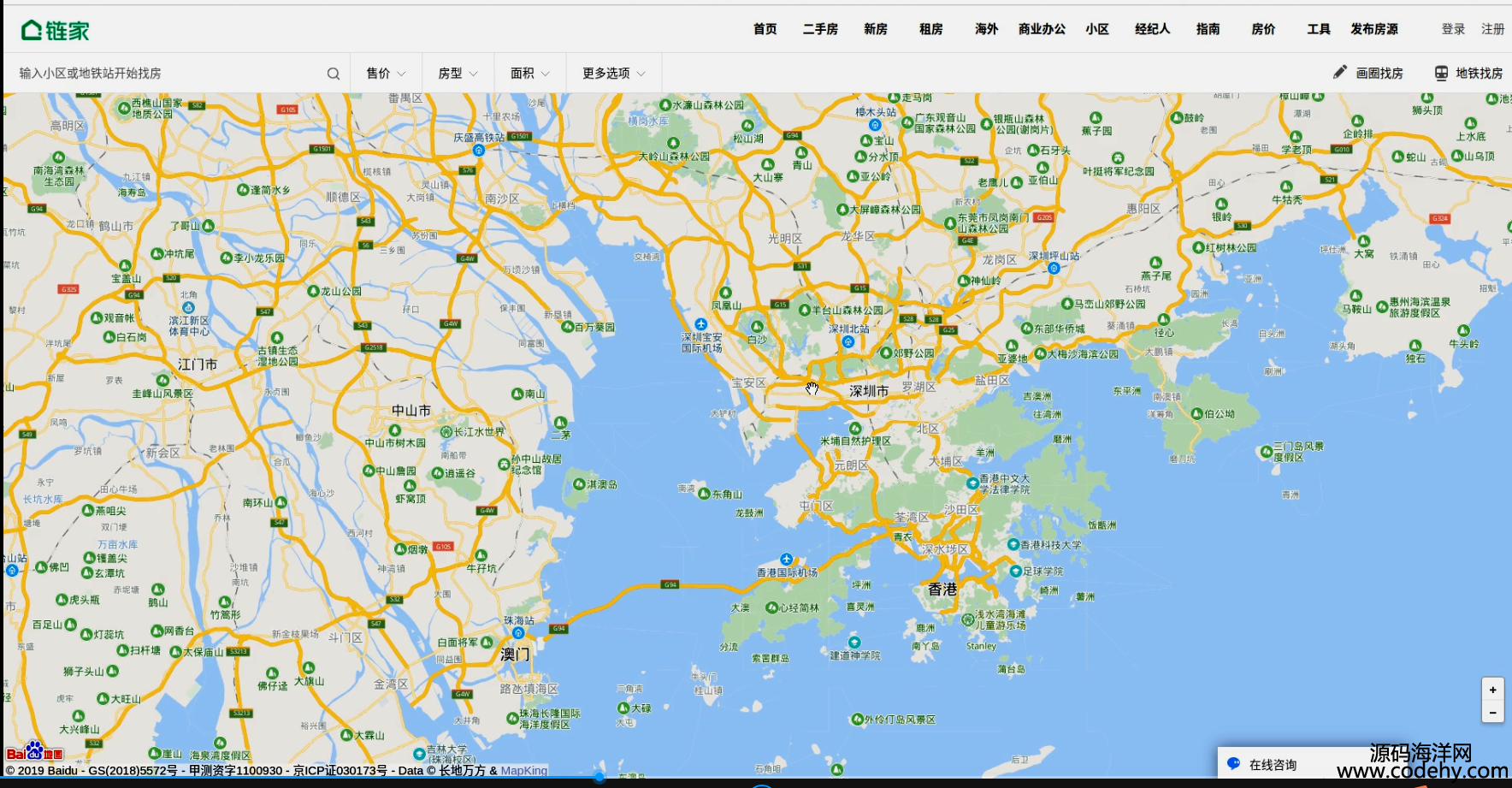Click Hong Kong International Airport marker
1512x788 pixels.
pos(786,560)
